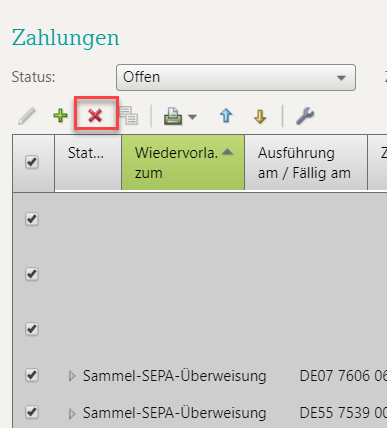Click the printer icon

point(173,116)
